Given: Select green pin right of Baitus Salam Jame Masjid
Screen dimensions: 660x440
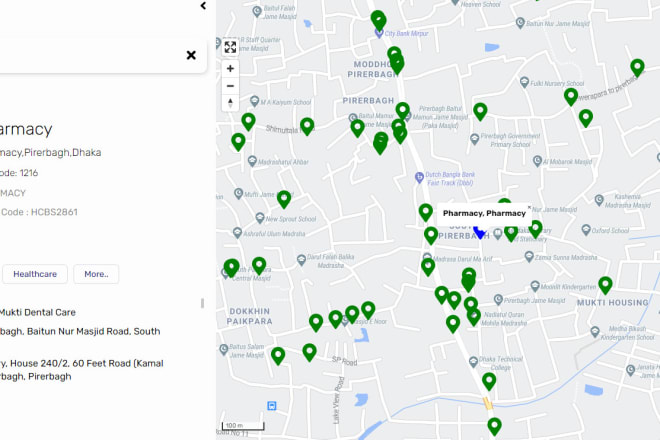Looking at the screenshot, I should (x=278, y=355).
